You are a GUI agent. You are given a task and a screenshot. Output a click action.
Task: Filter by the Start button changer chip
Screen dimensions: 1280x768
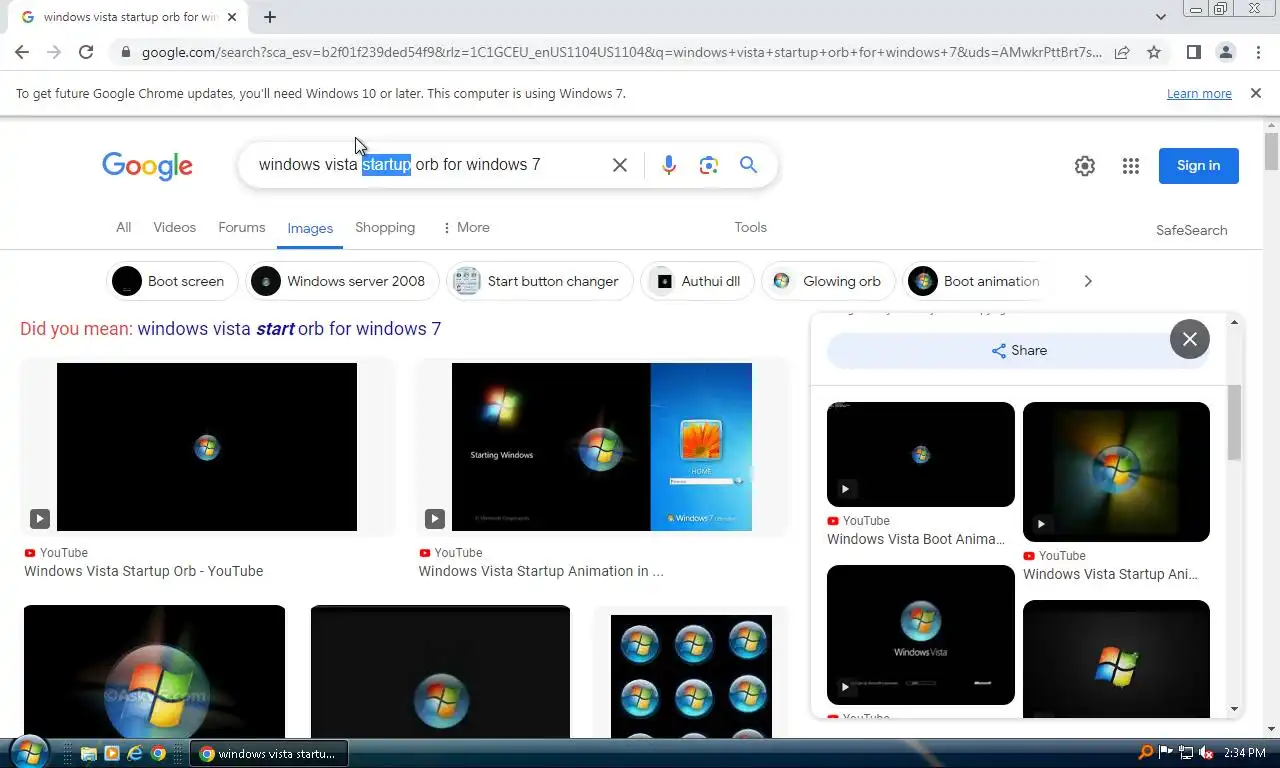[x=540, y=281]
